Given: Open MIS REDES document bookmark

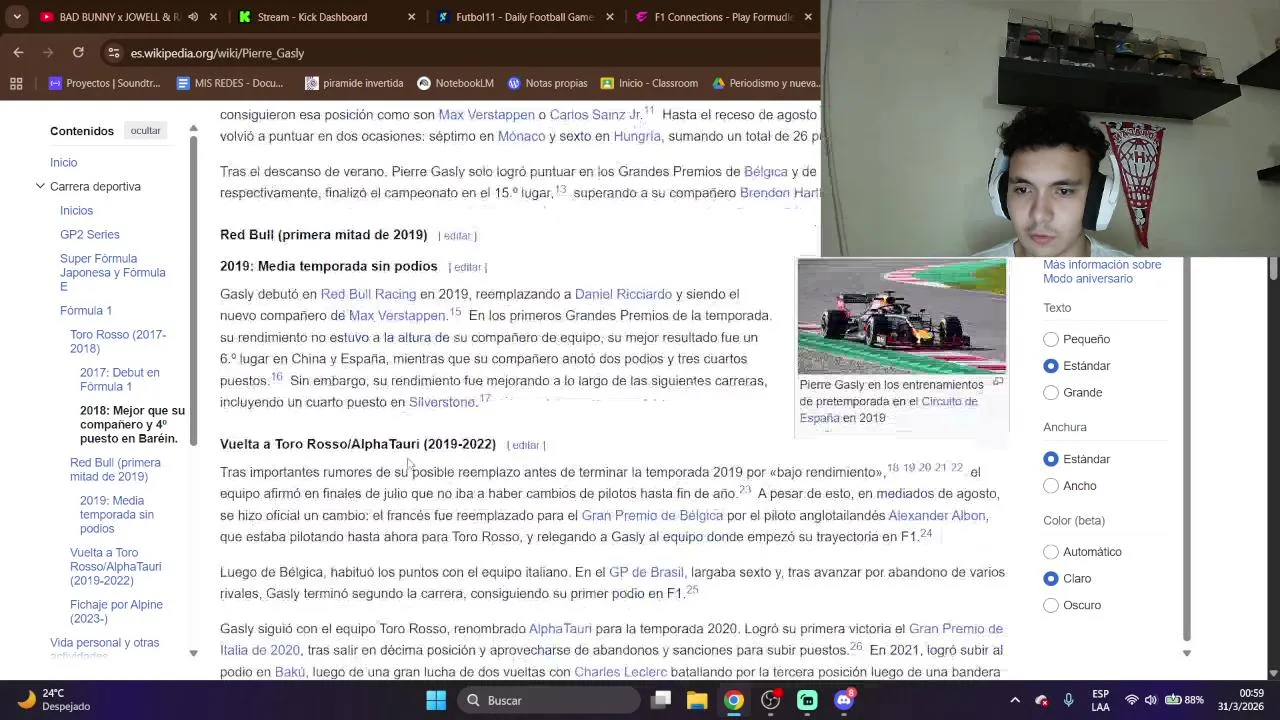Looking at the screenshot, I should (x=230, y=83).
